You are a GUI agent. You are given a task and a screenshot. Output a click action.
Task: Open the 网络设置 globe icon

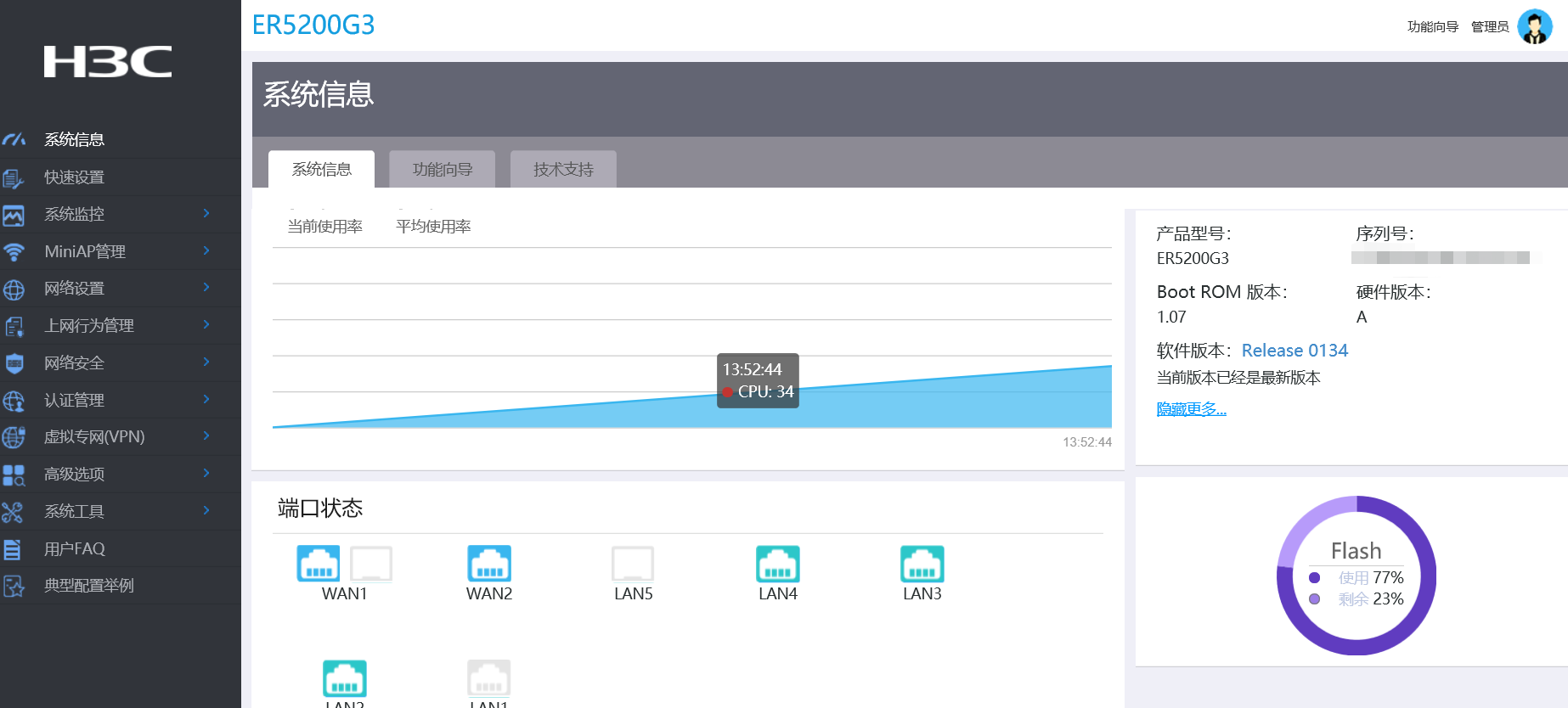click(14, 289)
